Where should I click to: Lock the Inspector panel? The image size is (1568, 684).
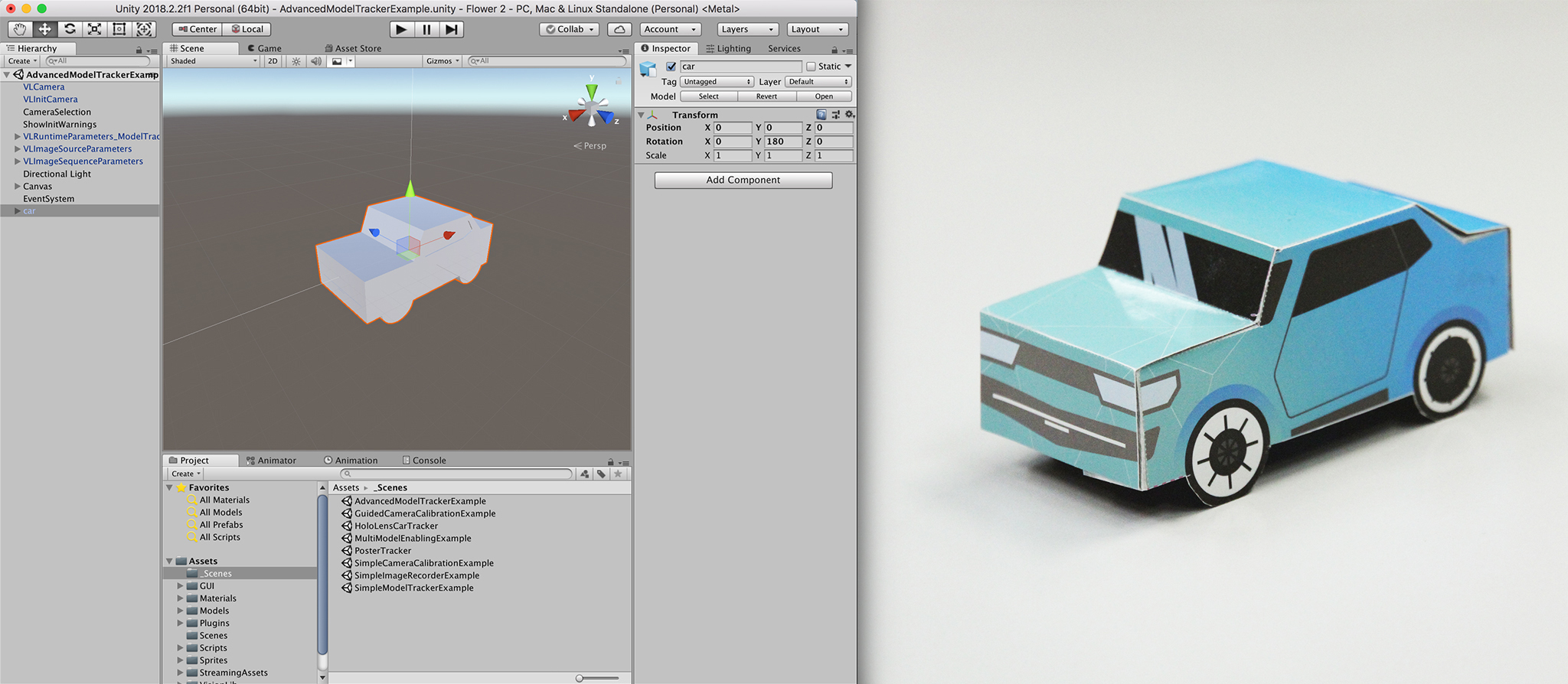(835, 50)
